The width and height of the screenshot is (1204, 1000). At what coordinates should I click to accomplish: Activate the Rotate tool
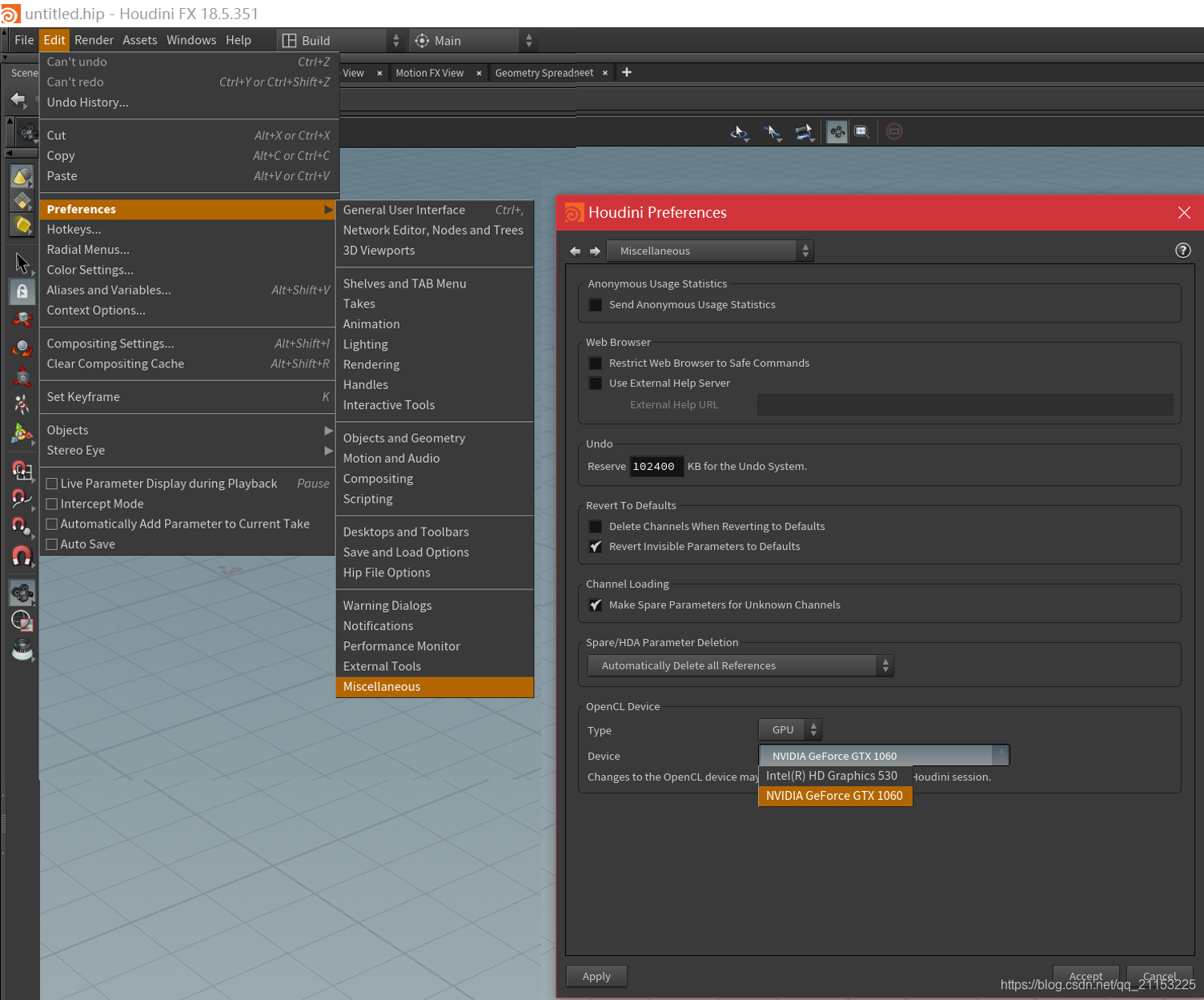22,347
